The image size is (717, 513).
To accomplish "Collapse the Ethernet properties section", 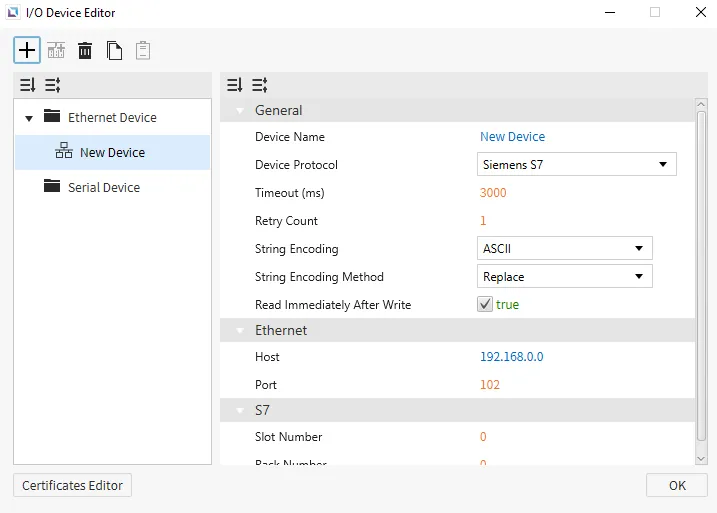I will pos(240,331).
